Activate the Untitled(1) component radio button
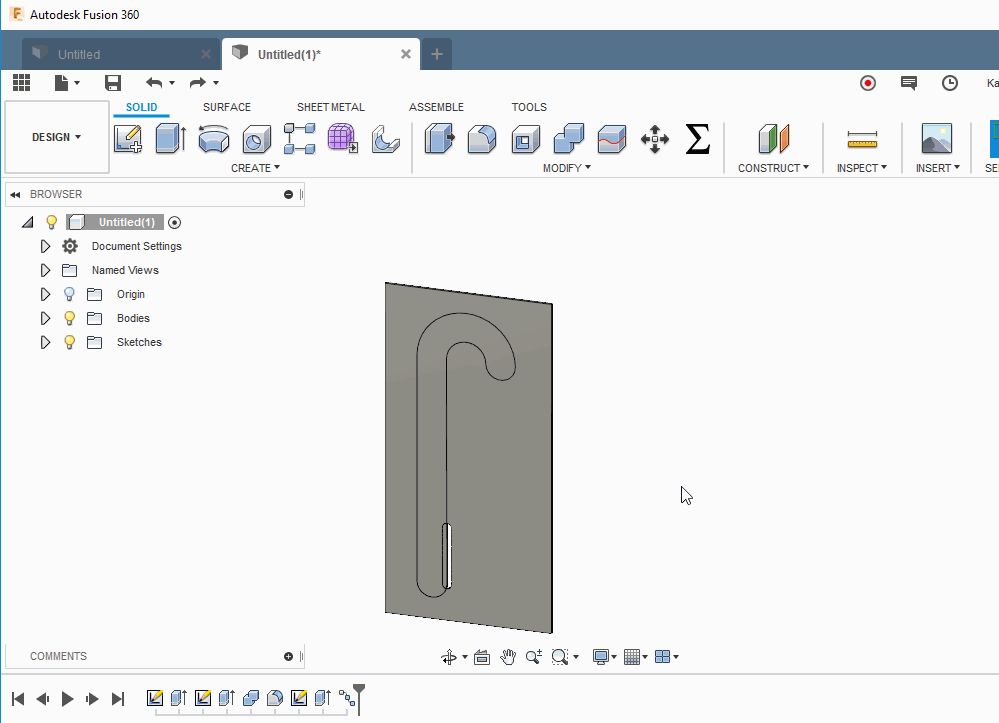The width and height of the screenshot is (999, 723). [174, 222]
